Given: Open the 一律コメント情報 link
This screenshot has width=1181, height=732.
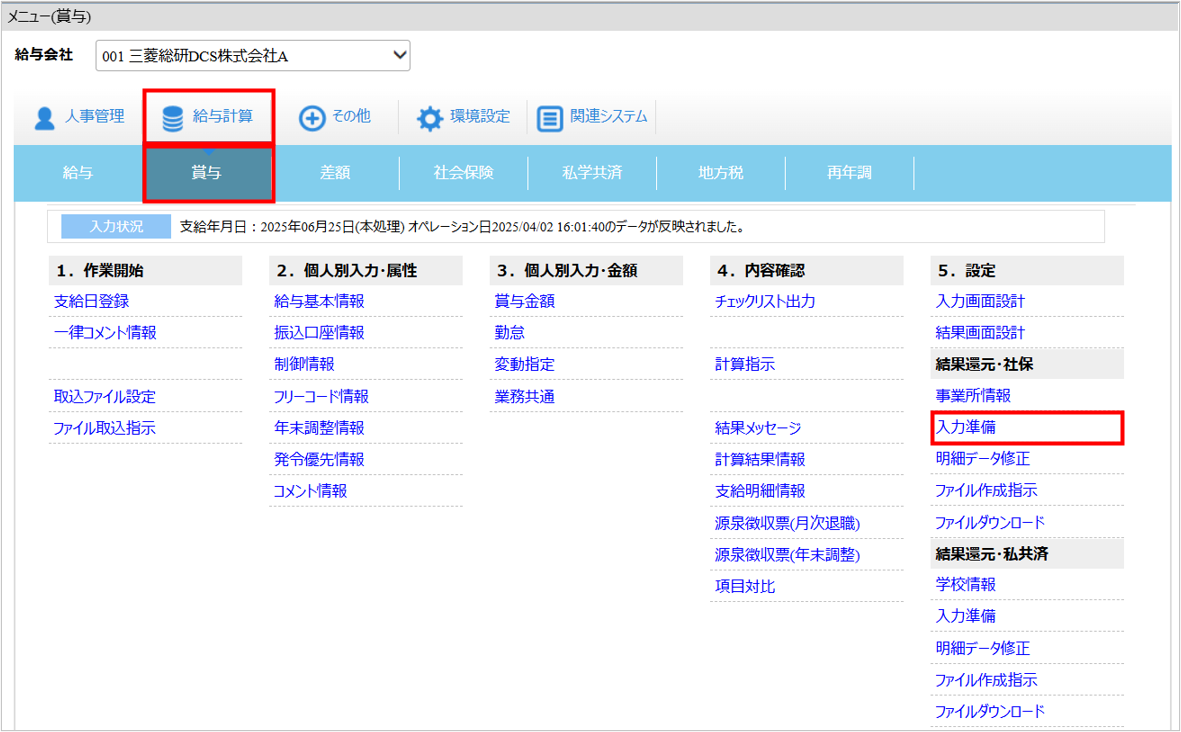Looking at the screenshot, I should pyautogui.click(x=105, y=333).
